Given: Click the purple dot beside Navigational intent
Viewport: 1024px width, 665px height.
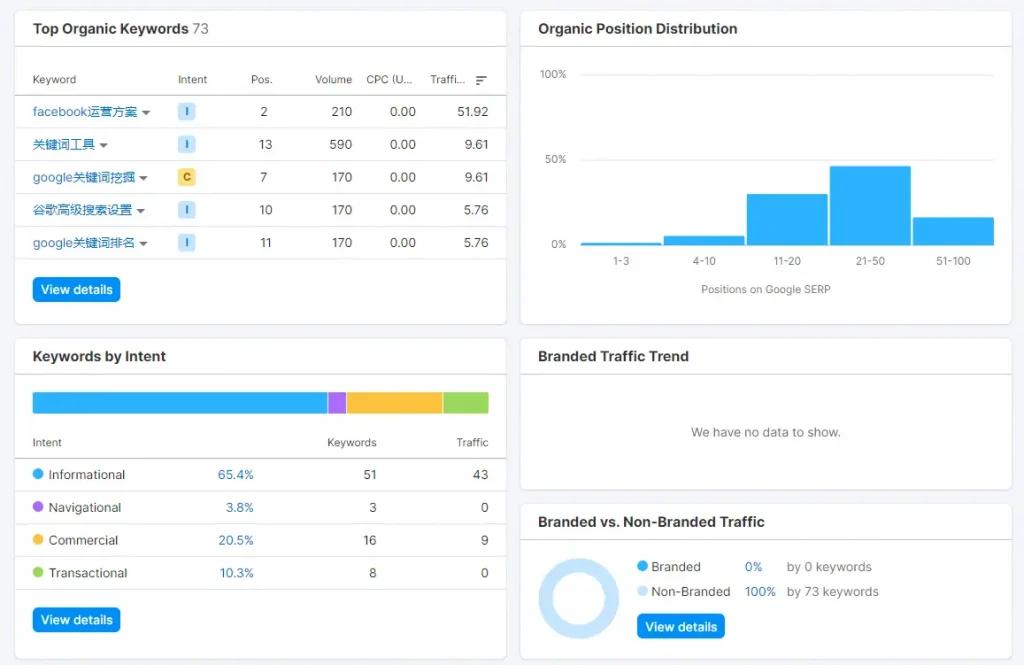Looking at the screenshot, I should click(x=38, y=507).
